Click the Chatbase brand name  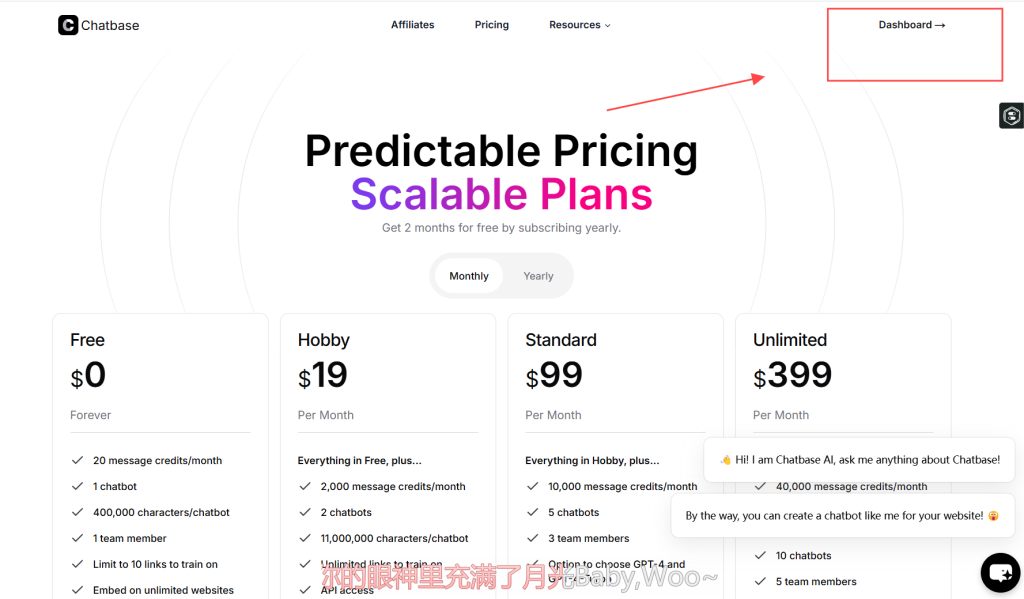(x=110, y=26)
